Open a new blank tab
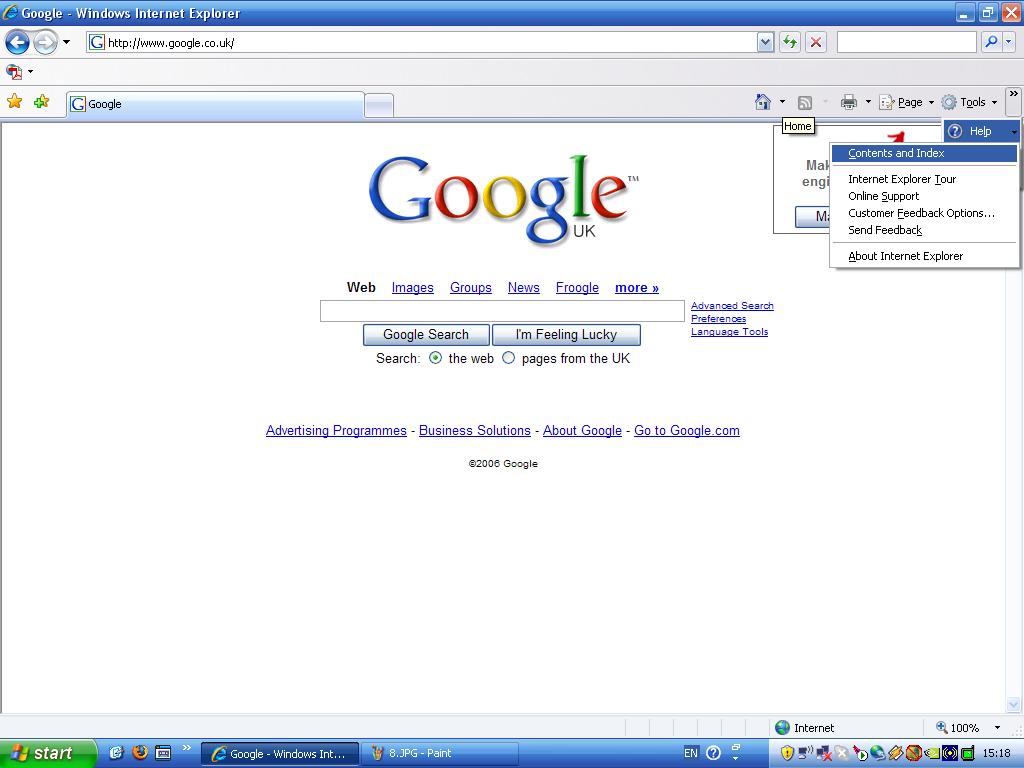The height and width of the screenshot is (768, 1024). pyautogui.click(x=379, y=106)
